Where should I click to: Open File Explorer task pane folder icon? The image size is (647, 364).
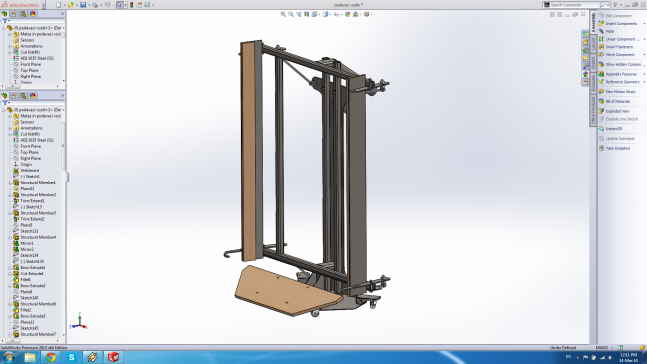[x=585, y=58]
